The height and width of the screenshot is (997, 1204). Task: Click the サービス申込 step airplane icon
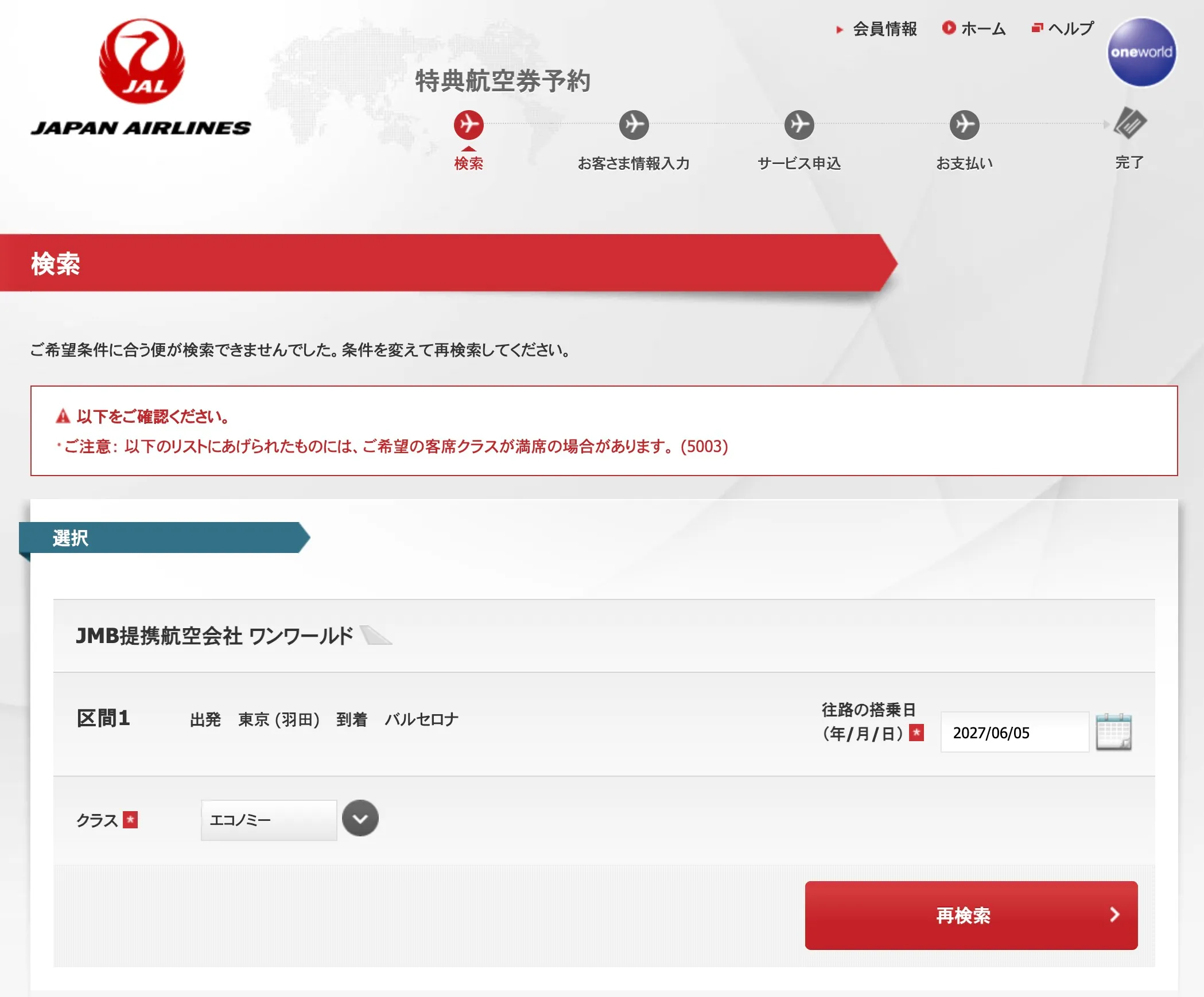click(x=799, y=124)
